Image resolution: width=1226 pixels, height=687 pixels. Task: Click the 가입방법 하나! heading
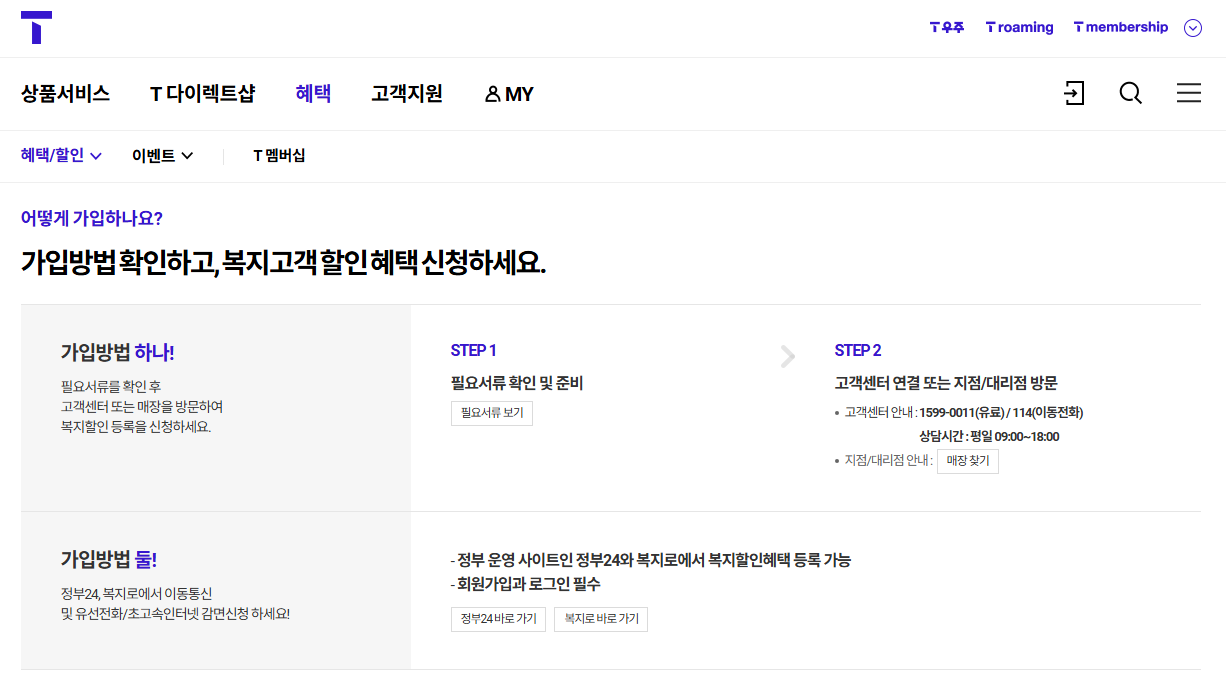click(x=118, y=352)
